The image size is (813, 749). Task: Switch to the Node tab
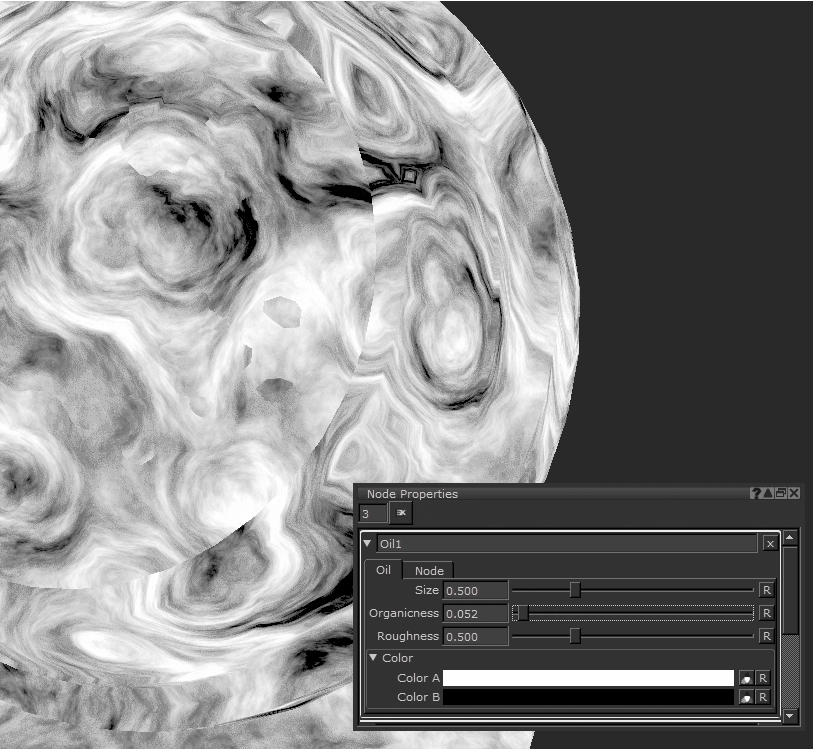point(429,570)
